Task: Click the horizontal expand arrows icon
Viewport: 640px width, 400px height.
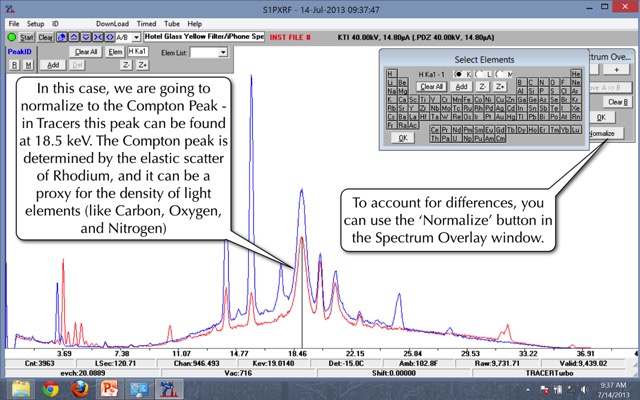Action: pos(106,36)
